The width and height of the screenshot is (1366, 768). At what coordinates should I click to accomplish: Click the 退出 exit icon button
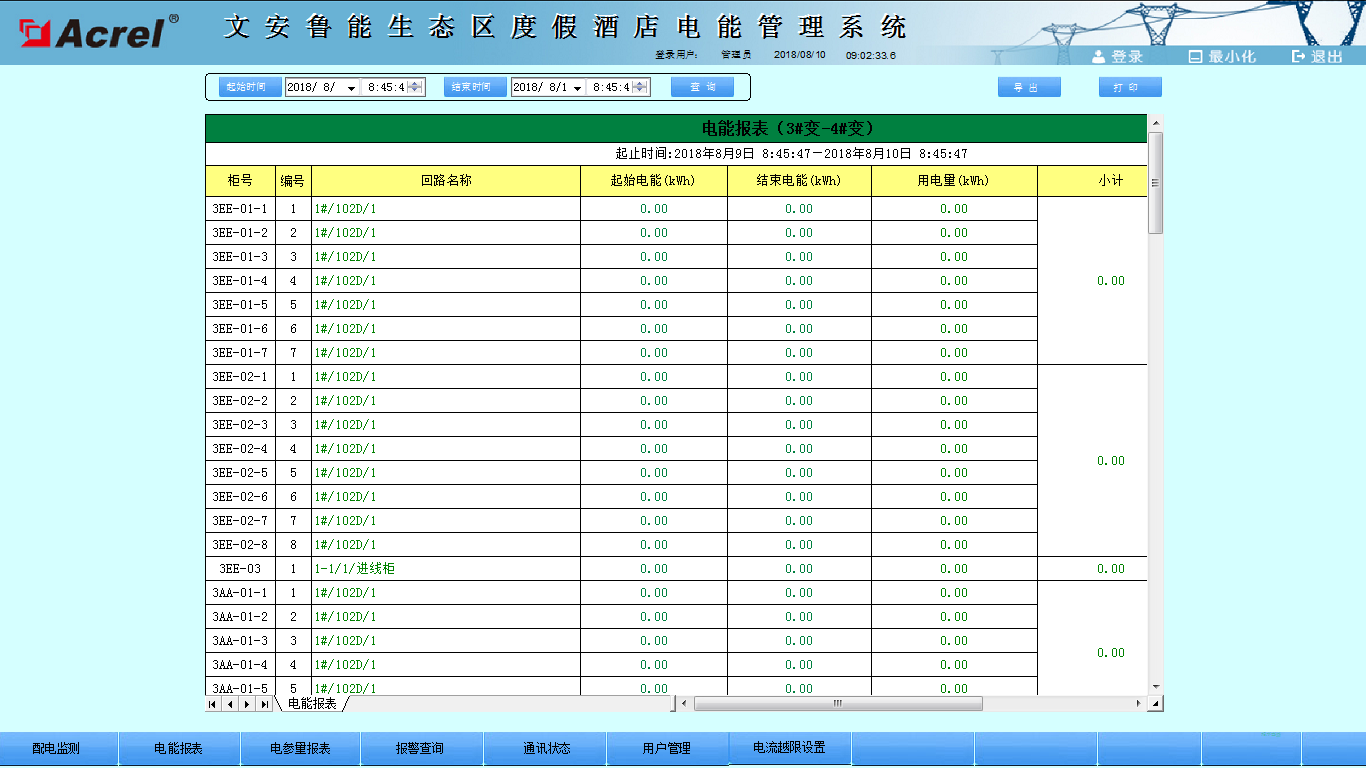tap(1317, 56)
